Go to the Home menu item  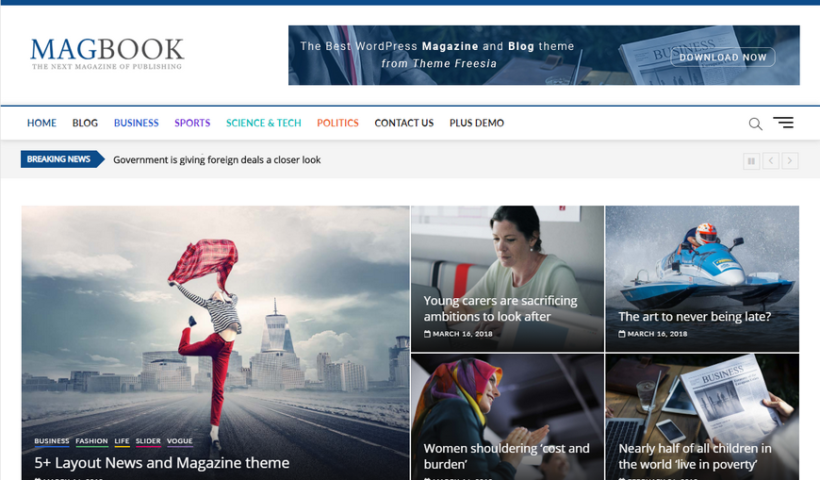42,123
